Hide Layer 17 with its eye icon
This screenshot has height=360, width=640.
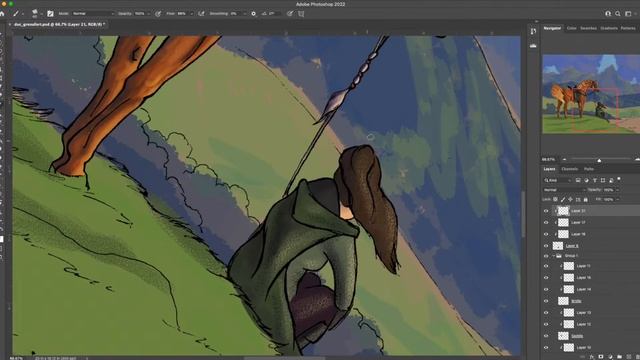pyautogui.click(x=546, y=222)
